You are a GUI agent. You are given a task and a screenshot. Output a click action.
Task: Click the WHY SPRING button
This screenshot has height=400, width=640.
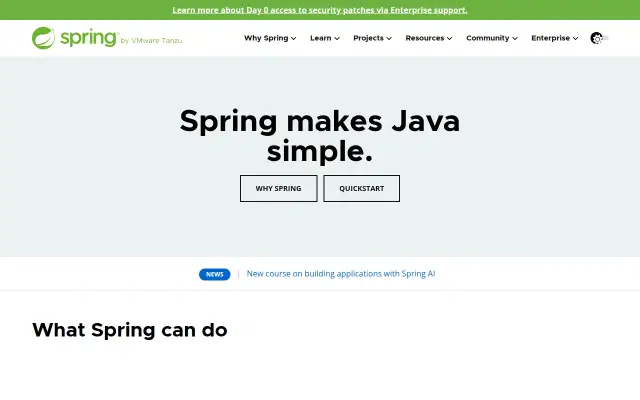(278, 188)
